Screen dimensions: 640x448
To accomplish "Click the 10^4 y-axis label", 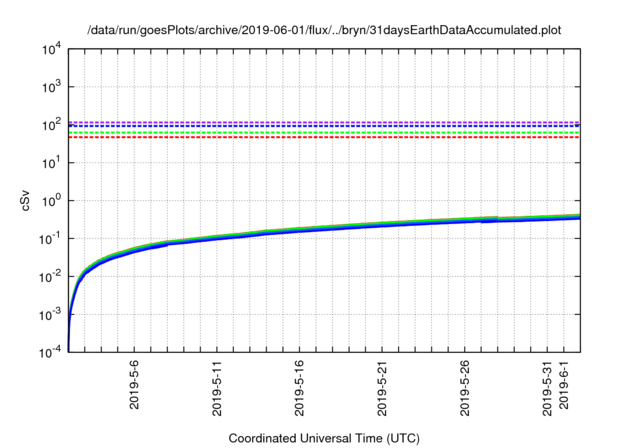I will click(52, 50).
